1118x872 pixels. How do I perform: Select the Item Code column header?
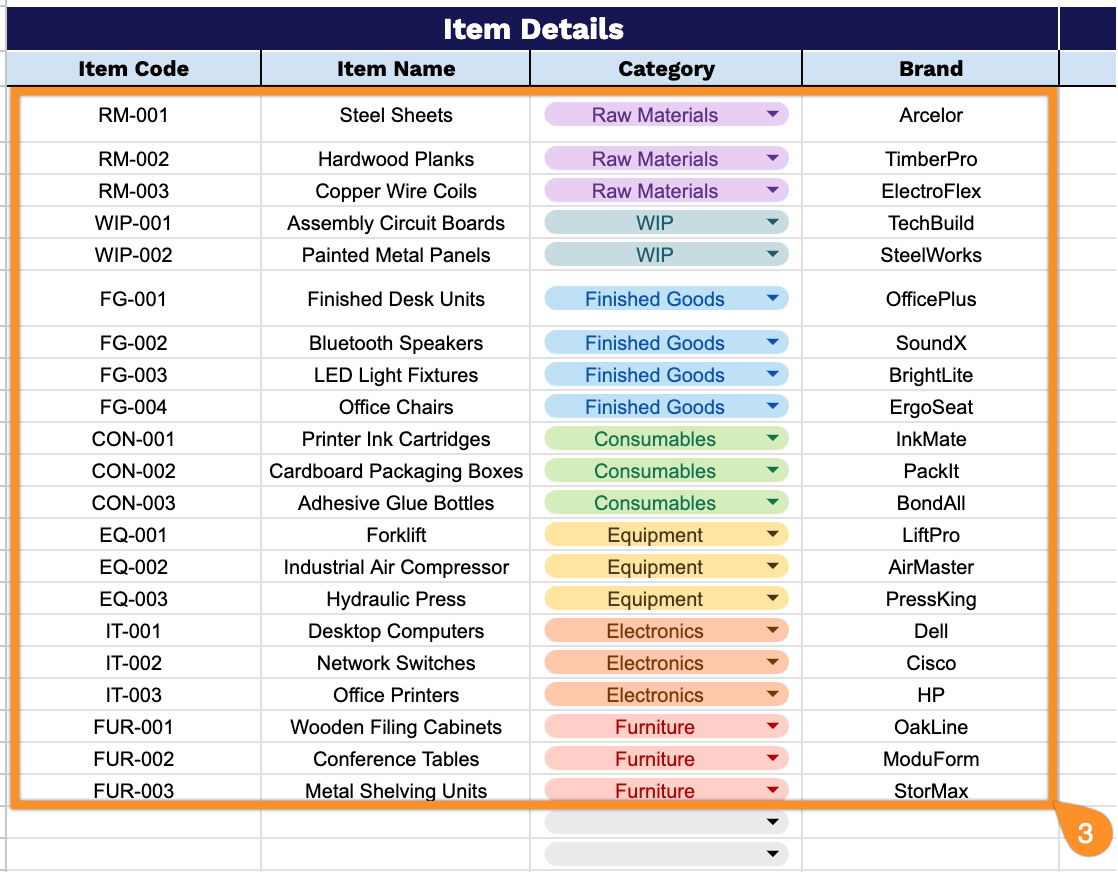[133, 68]
